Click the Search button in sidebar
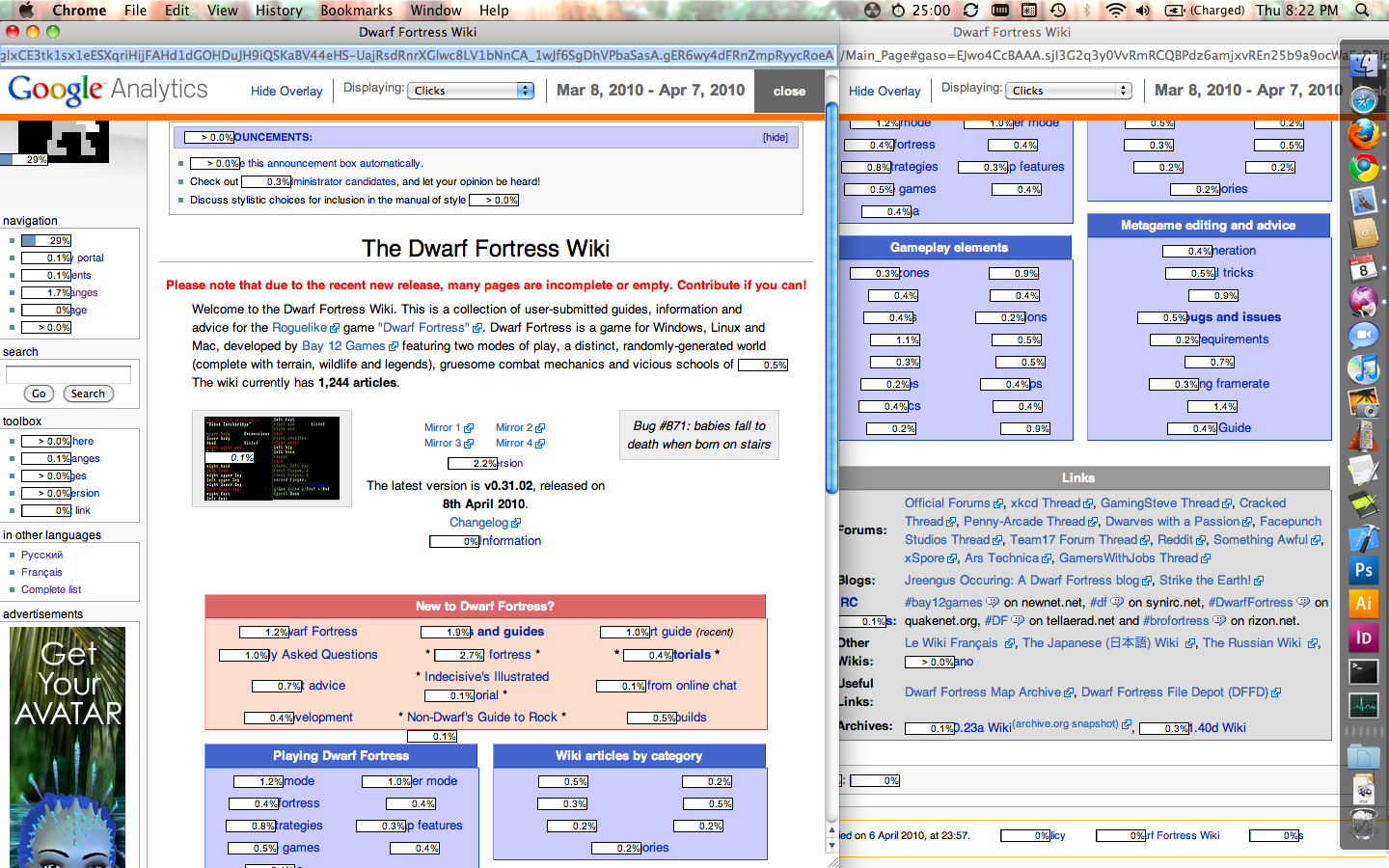 tap(88, 393)
